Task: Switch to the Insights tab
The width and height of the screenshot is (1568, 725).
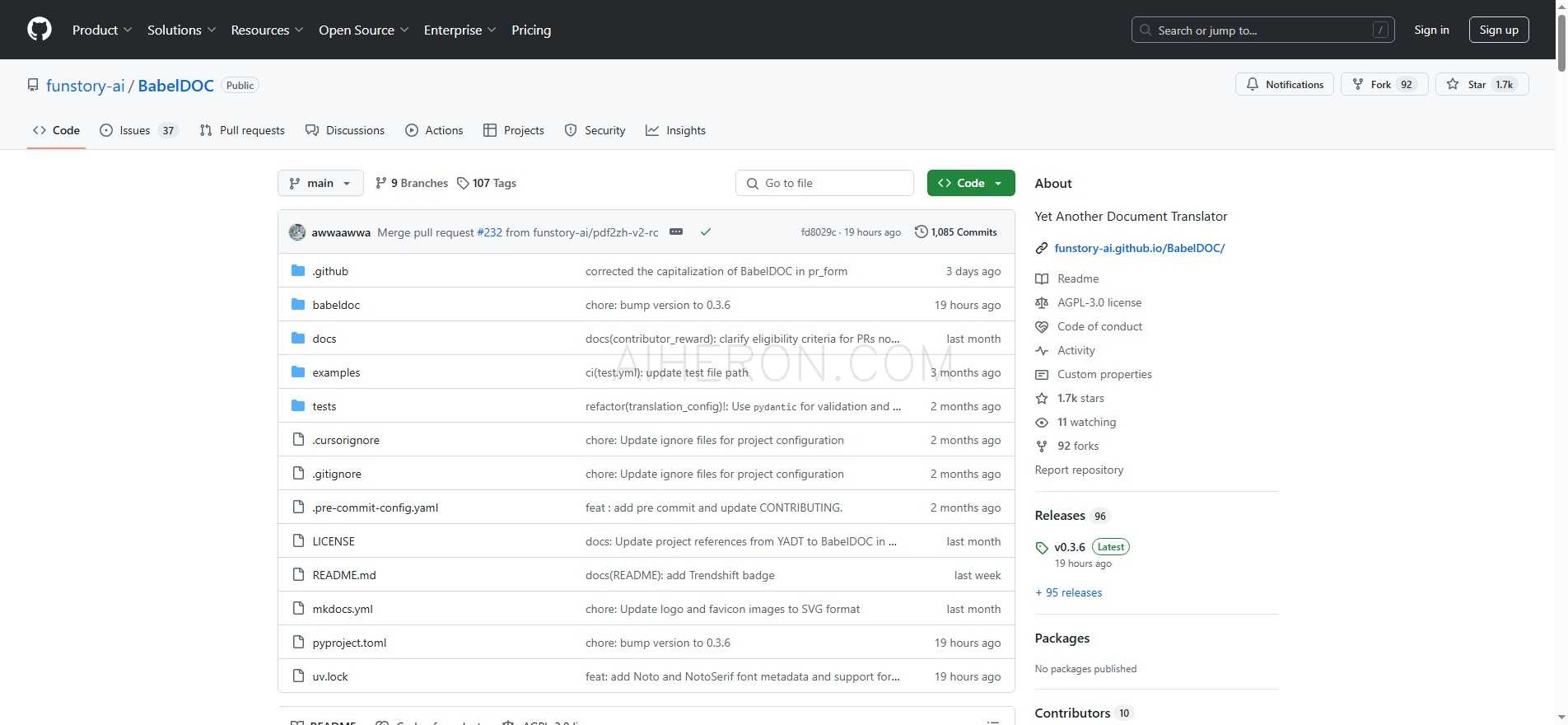Action: (675, 130)
